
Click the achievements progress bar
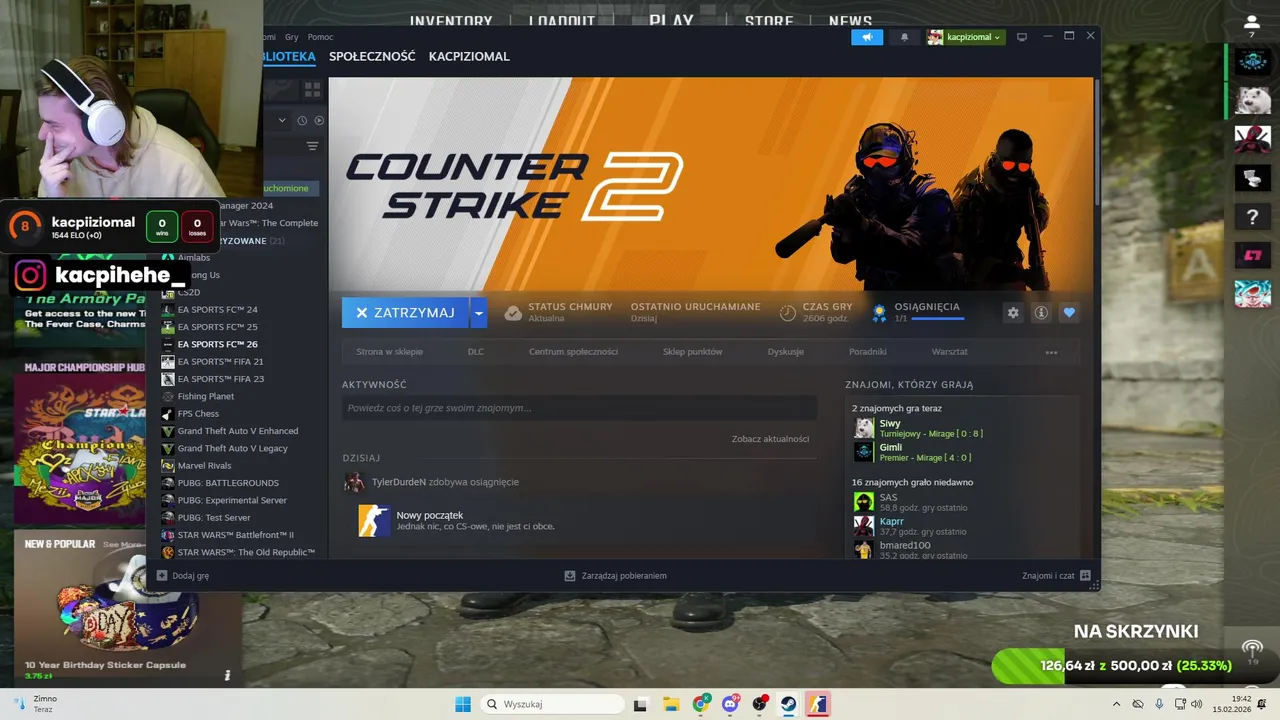coord(938,319)
